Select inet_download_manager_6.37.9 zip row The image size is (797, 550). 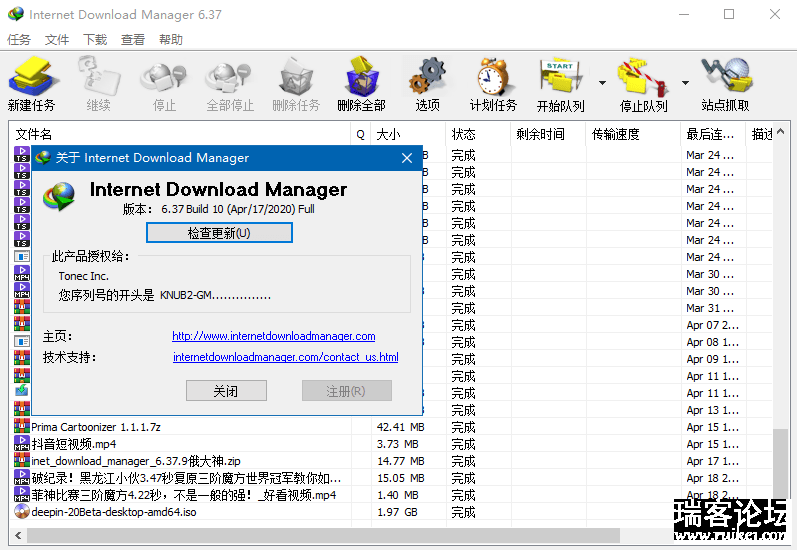tap(391, 461)
